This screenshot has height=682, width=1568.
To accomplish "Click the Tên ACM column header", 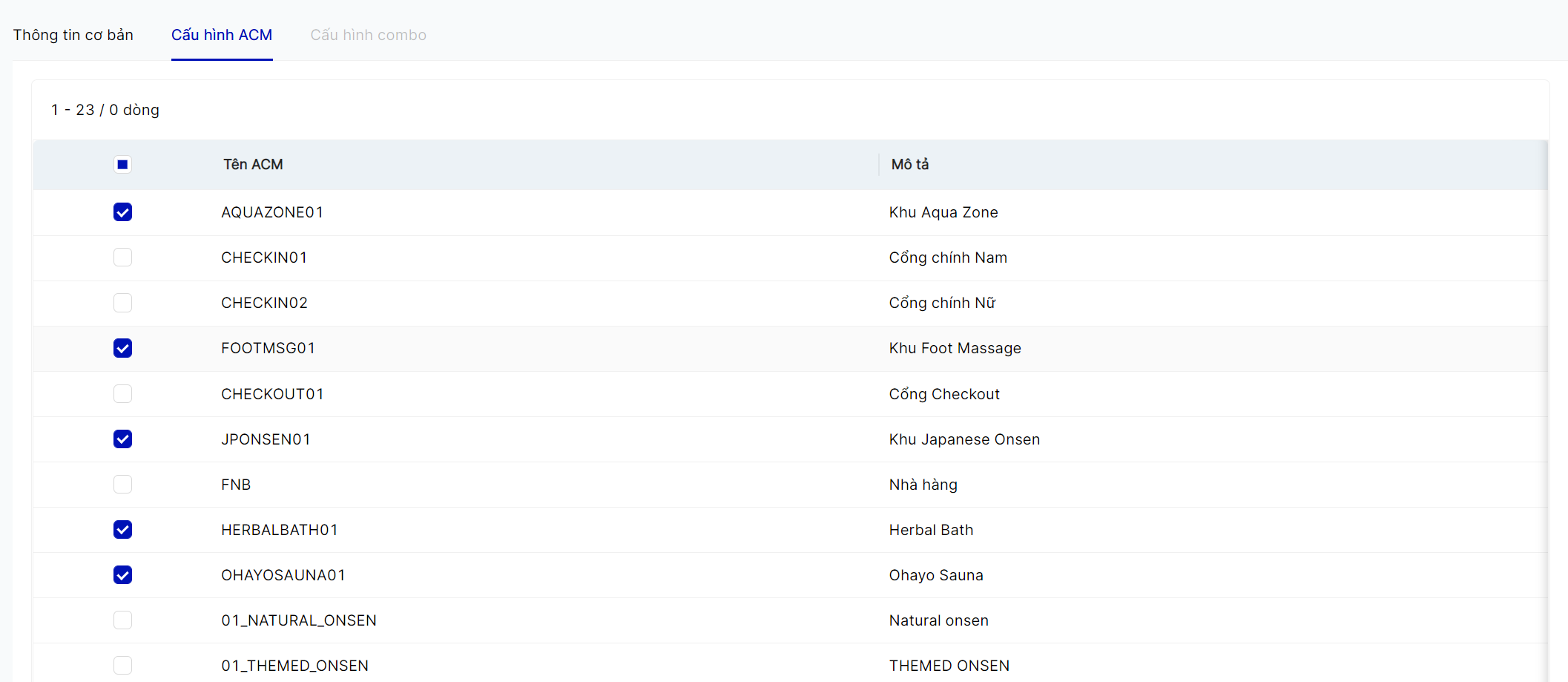I will [x=253, y=165].
